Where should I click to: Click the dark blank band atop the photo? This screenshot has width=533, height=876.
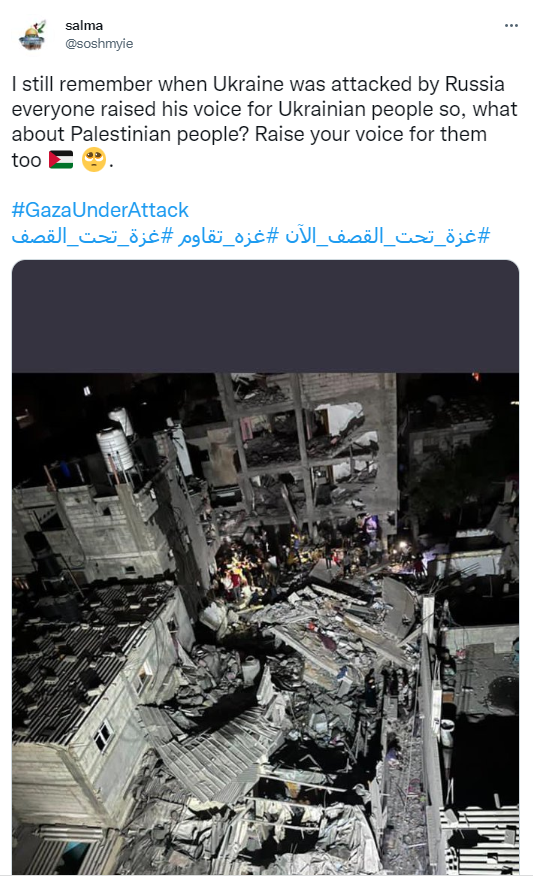pos(265,316)
